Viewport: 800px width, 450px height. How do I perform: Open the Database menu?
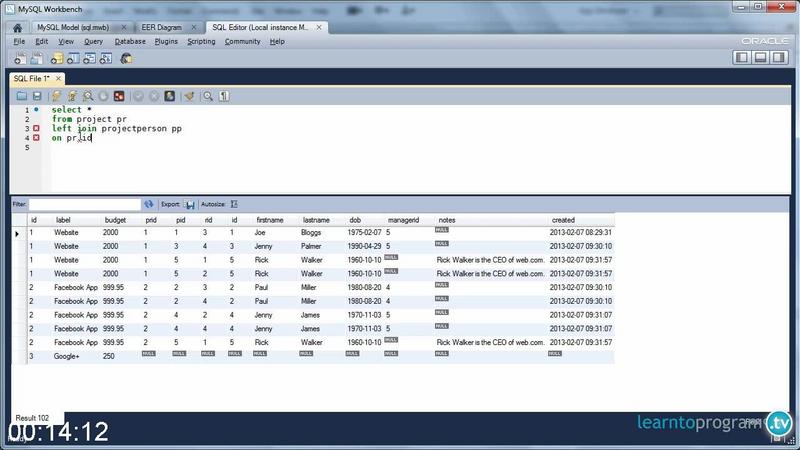pos(130,41)
